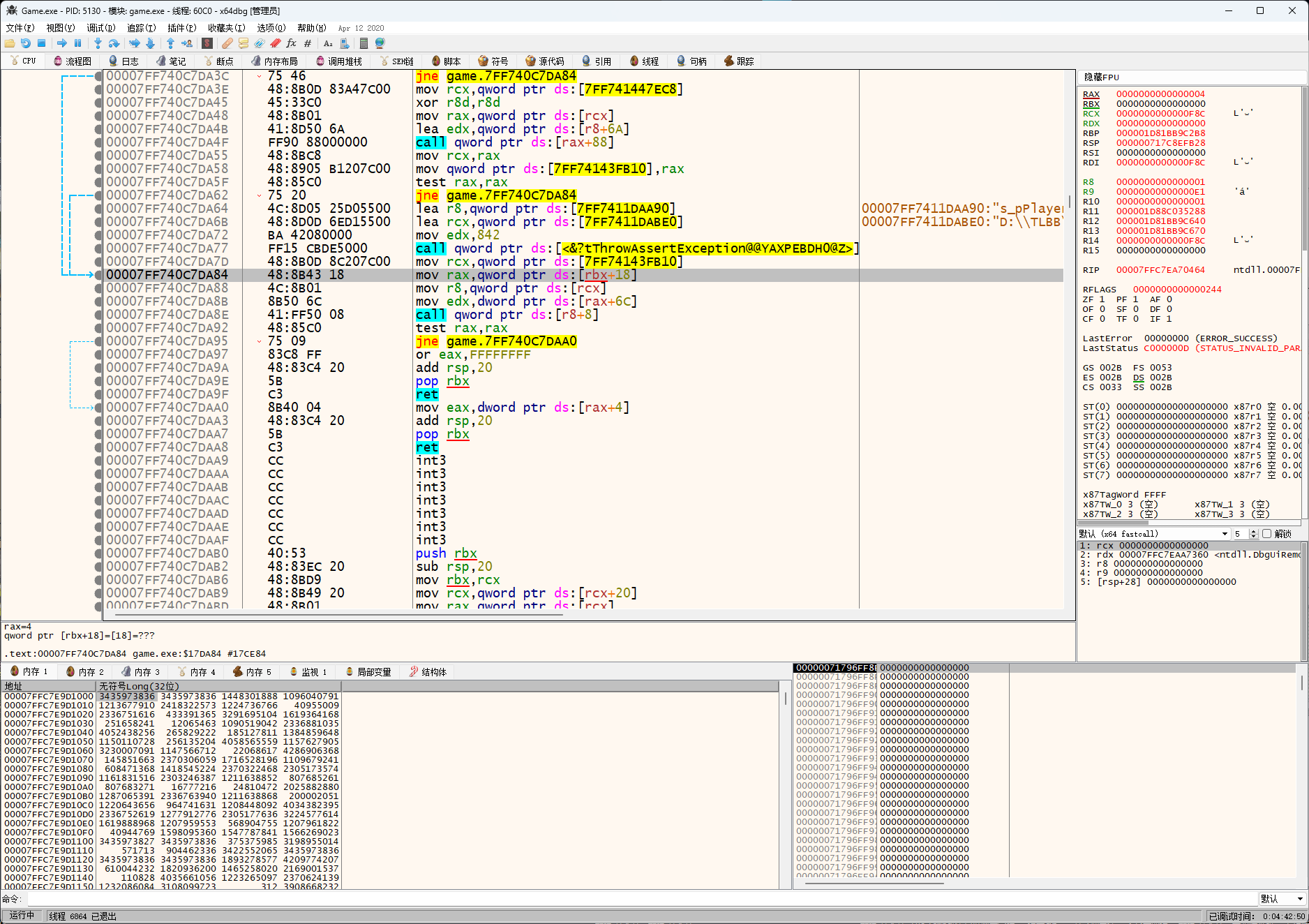Click the Step Over icon
The height and width of the screenshot is (924, 1309).
[x=114, y=43]
